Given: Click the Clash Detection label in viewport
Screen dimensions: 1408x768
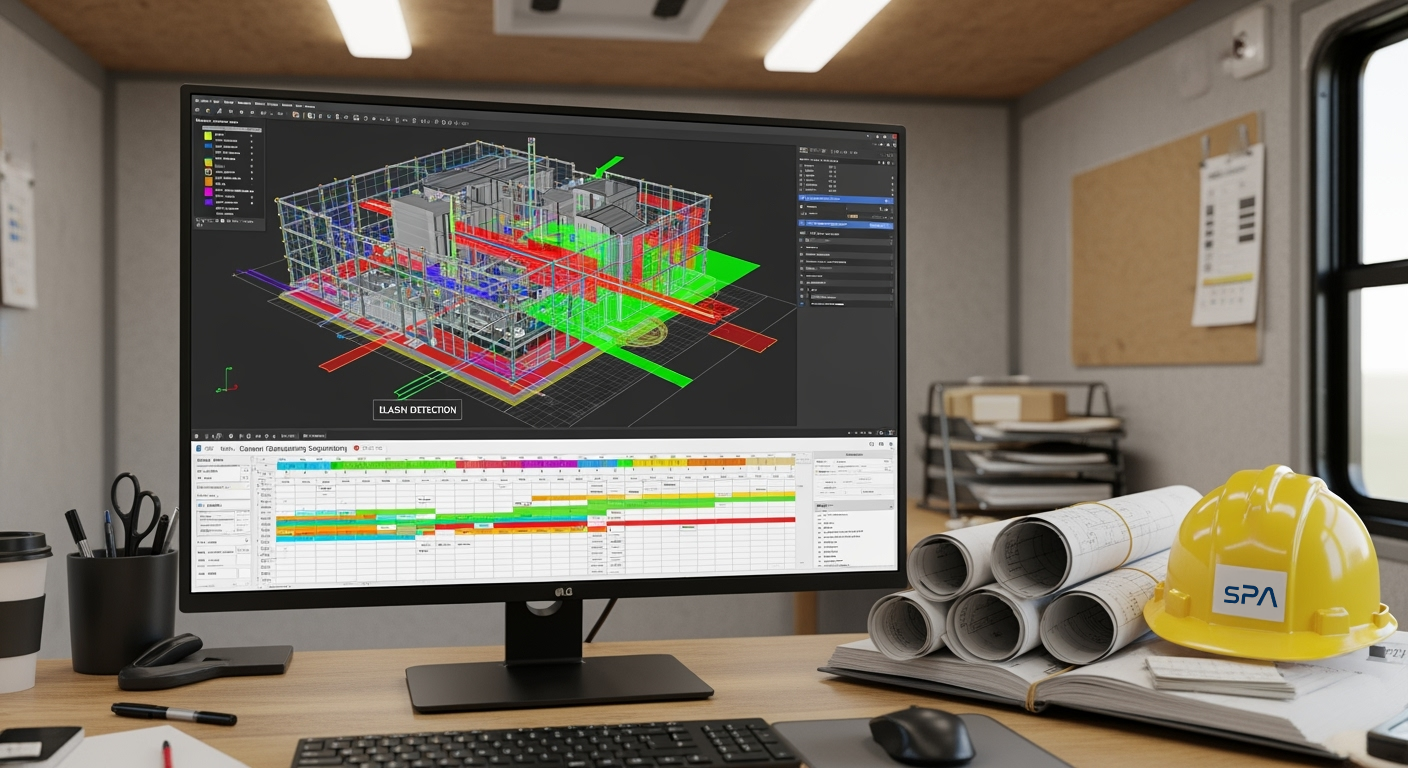Looking at the screenshot, I should click(417, 410).
